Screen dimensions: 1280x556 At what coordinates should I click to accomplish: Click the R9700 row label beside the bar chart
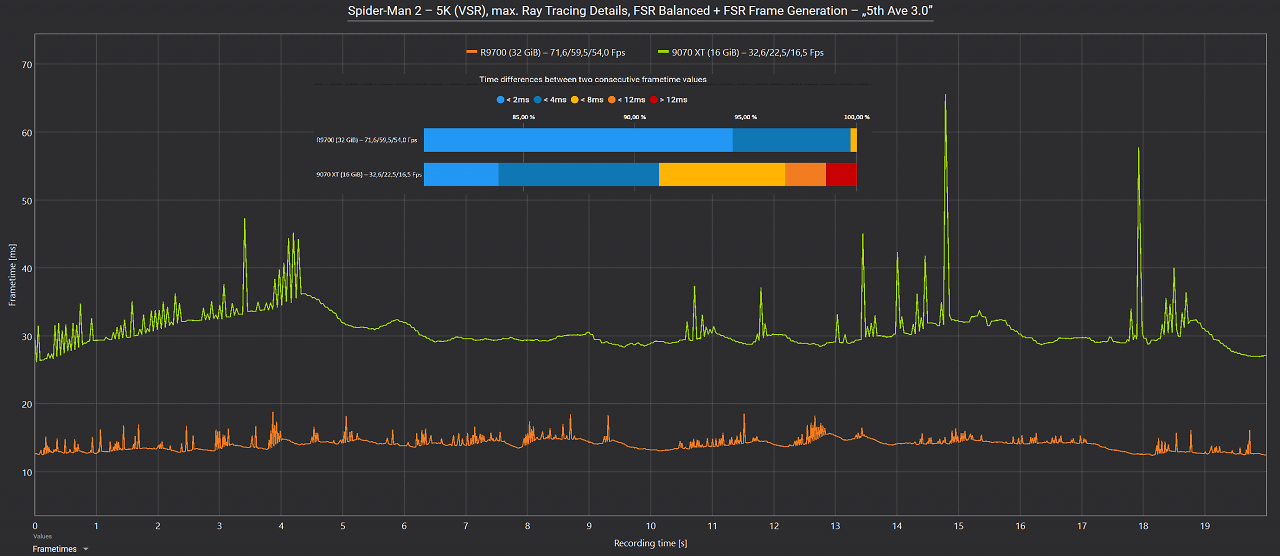tap(368, 140)
